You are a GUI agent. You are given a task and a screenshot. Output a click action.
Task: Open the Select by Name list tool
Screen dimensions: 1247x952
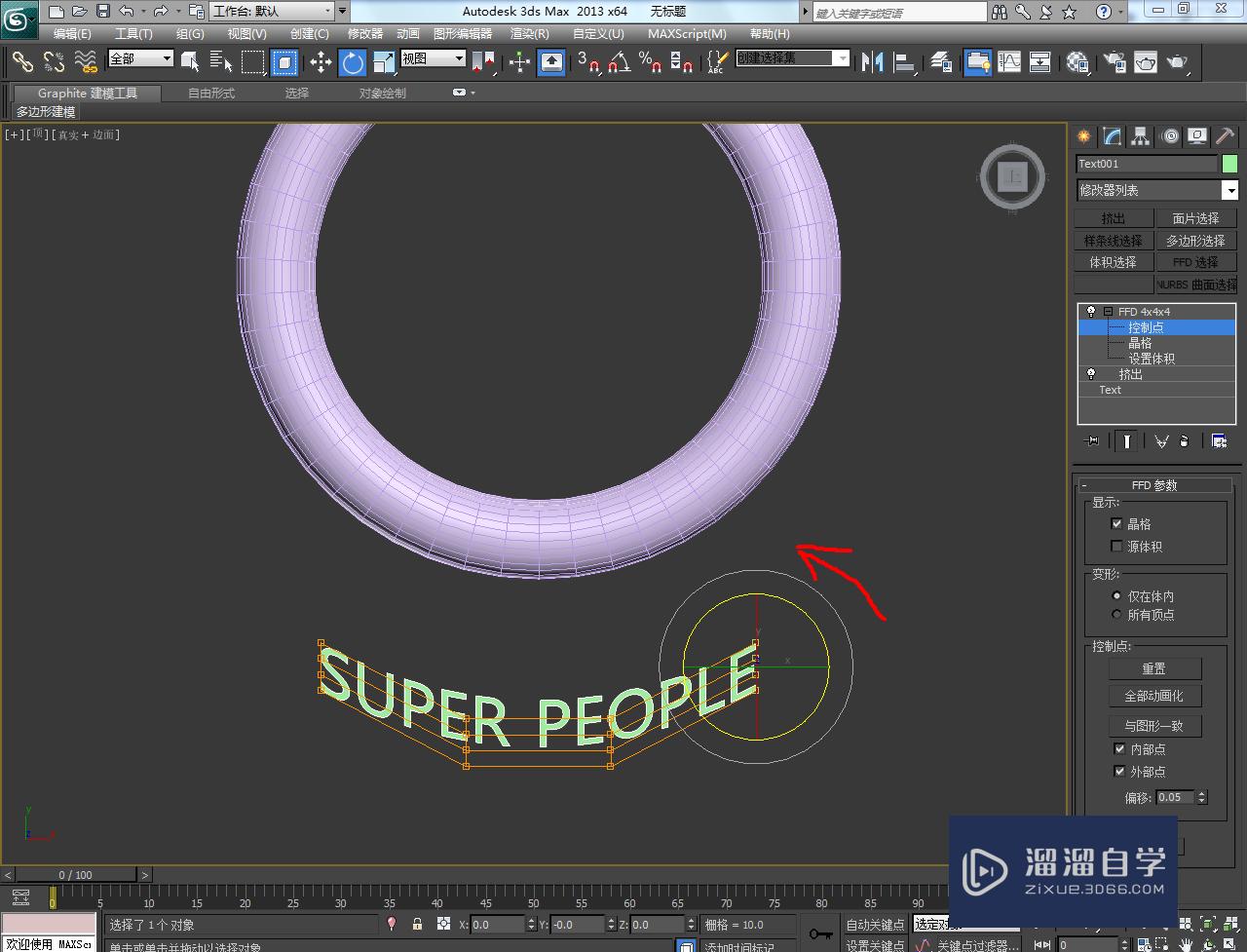221,62
